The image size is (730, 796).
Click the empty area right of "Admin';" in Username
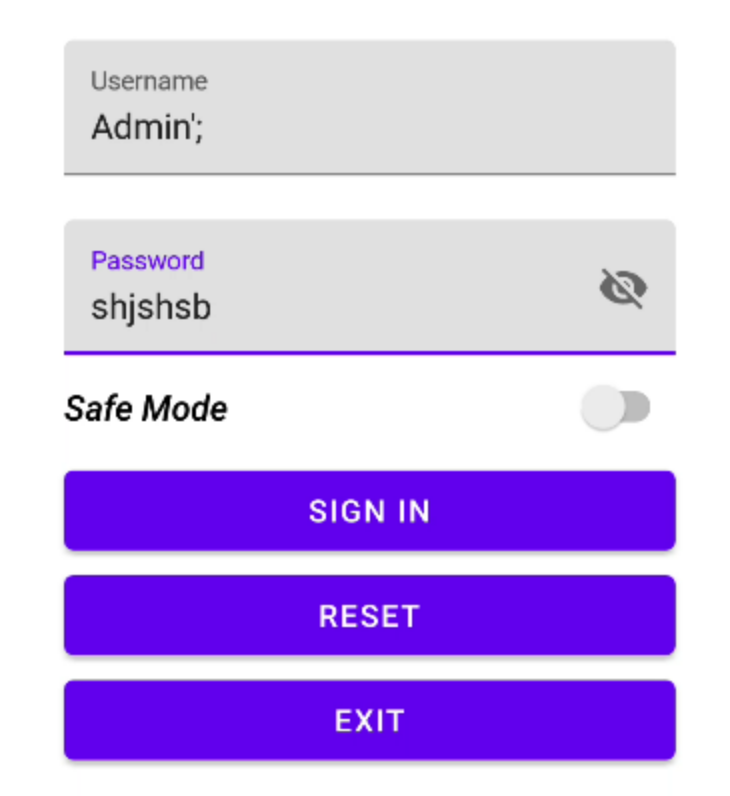pos(437,127)
